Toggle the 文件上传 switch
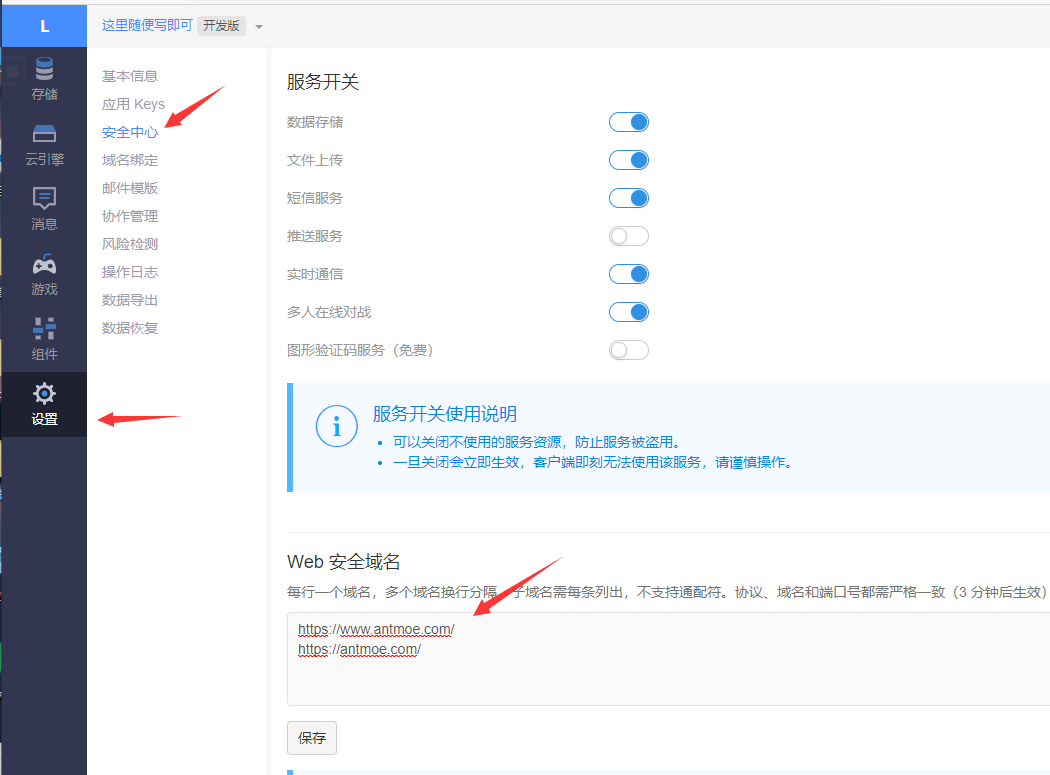Image resolution: width=1050 pixels, height=775 pixels. [x=629, y=160]
